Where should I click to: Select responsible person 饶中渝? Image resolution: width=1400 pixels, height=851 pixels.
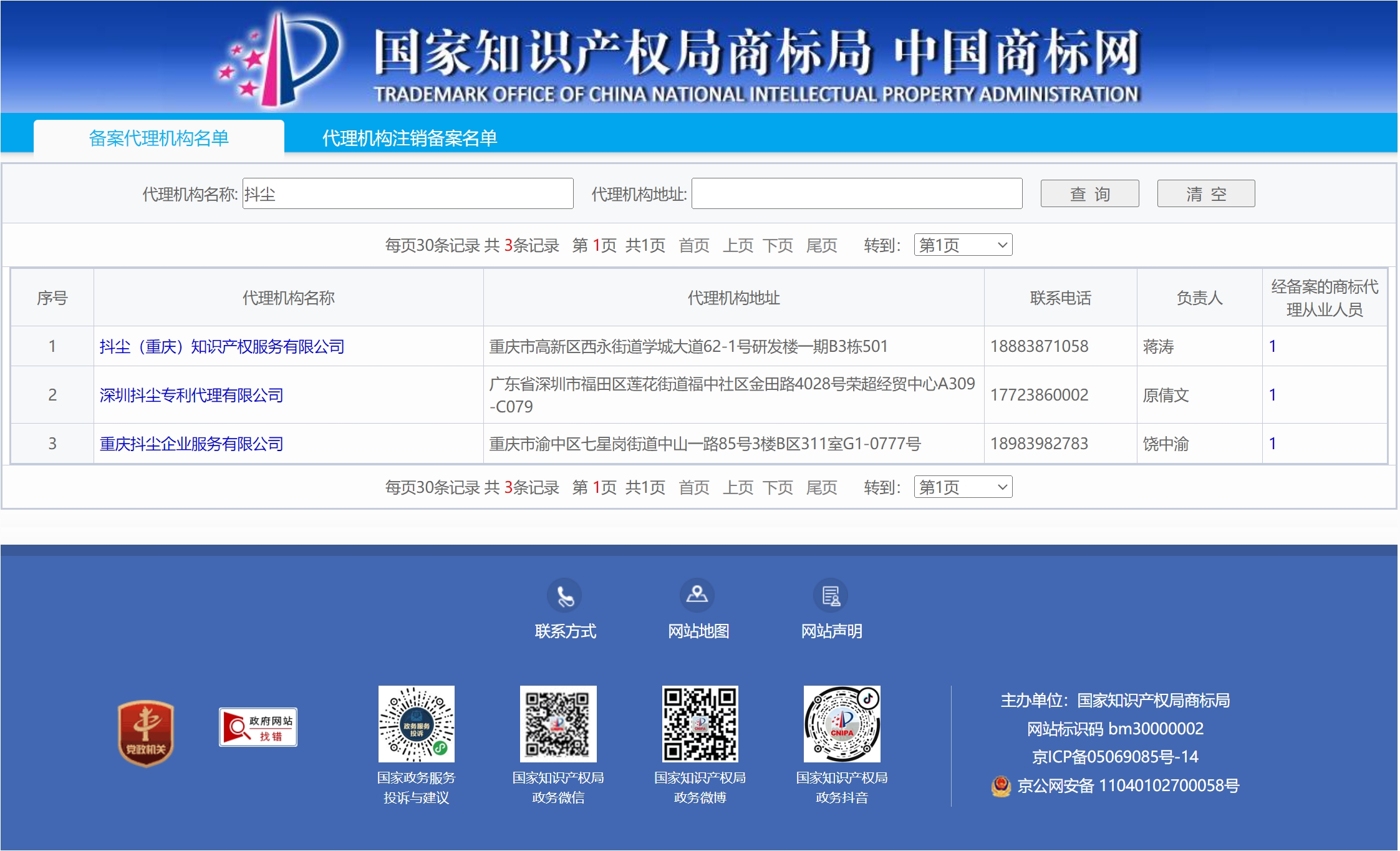1166,444
